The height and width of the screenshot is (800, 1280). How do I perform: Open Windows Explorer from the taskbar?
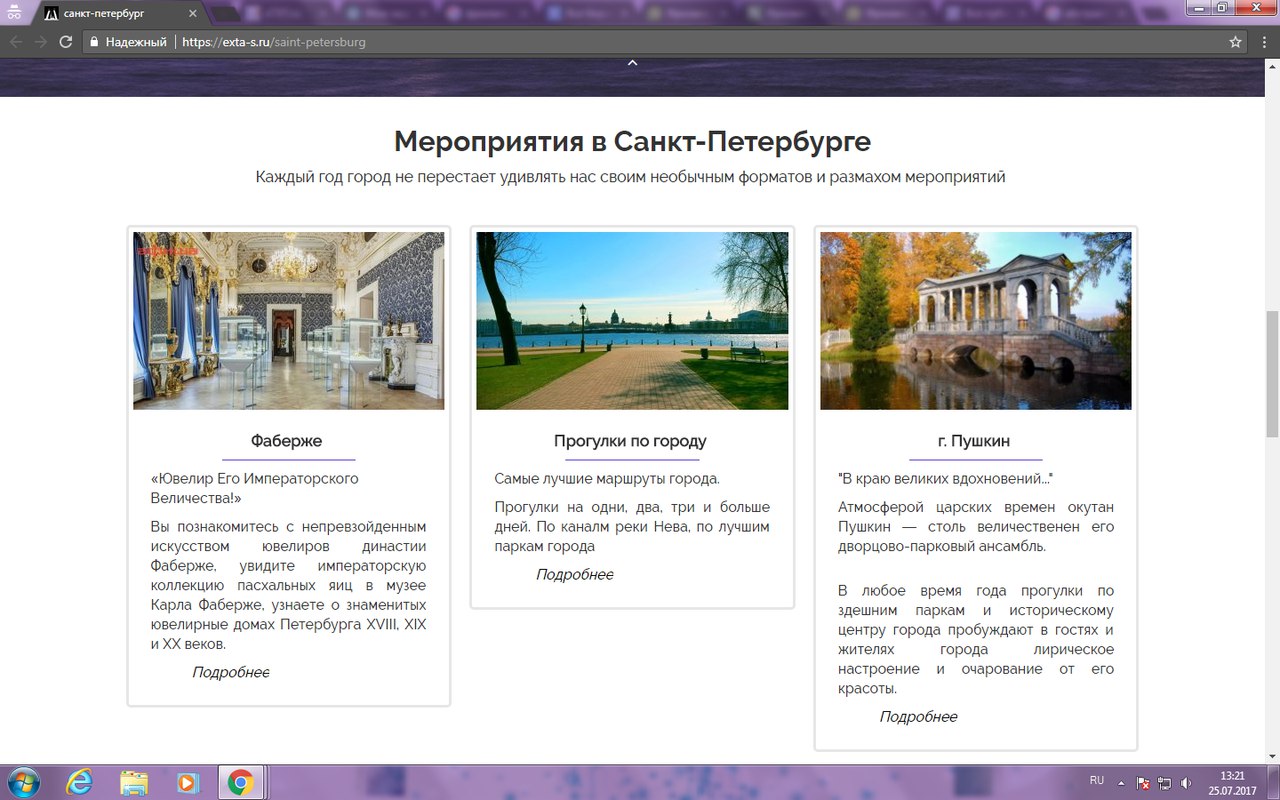(134, 781)
